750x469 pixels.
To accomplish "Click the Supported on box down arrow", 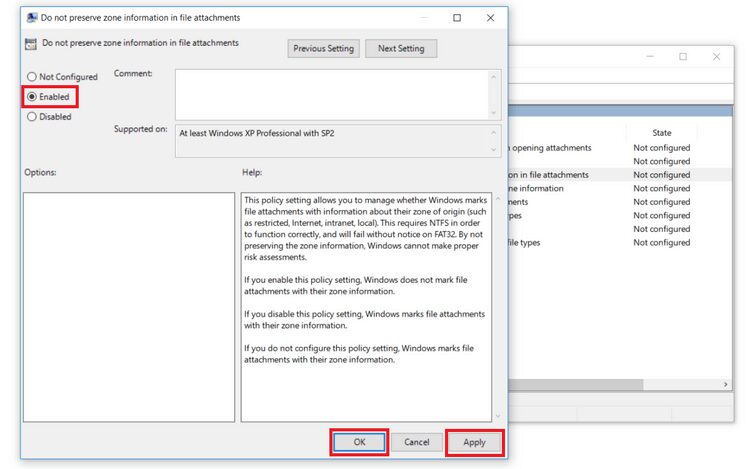I will [x=494, y=150].
